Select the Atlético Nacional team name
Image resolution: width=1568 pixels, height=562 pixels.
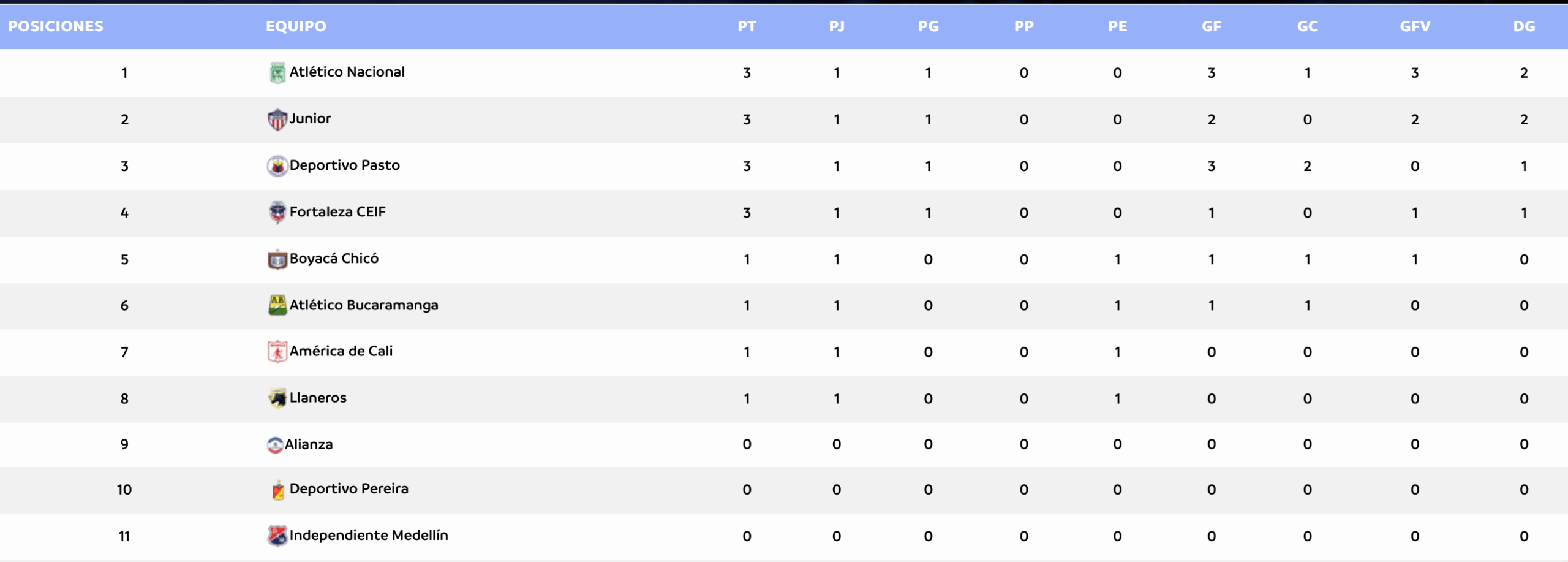click(x=347, y=72)
